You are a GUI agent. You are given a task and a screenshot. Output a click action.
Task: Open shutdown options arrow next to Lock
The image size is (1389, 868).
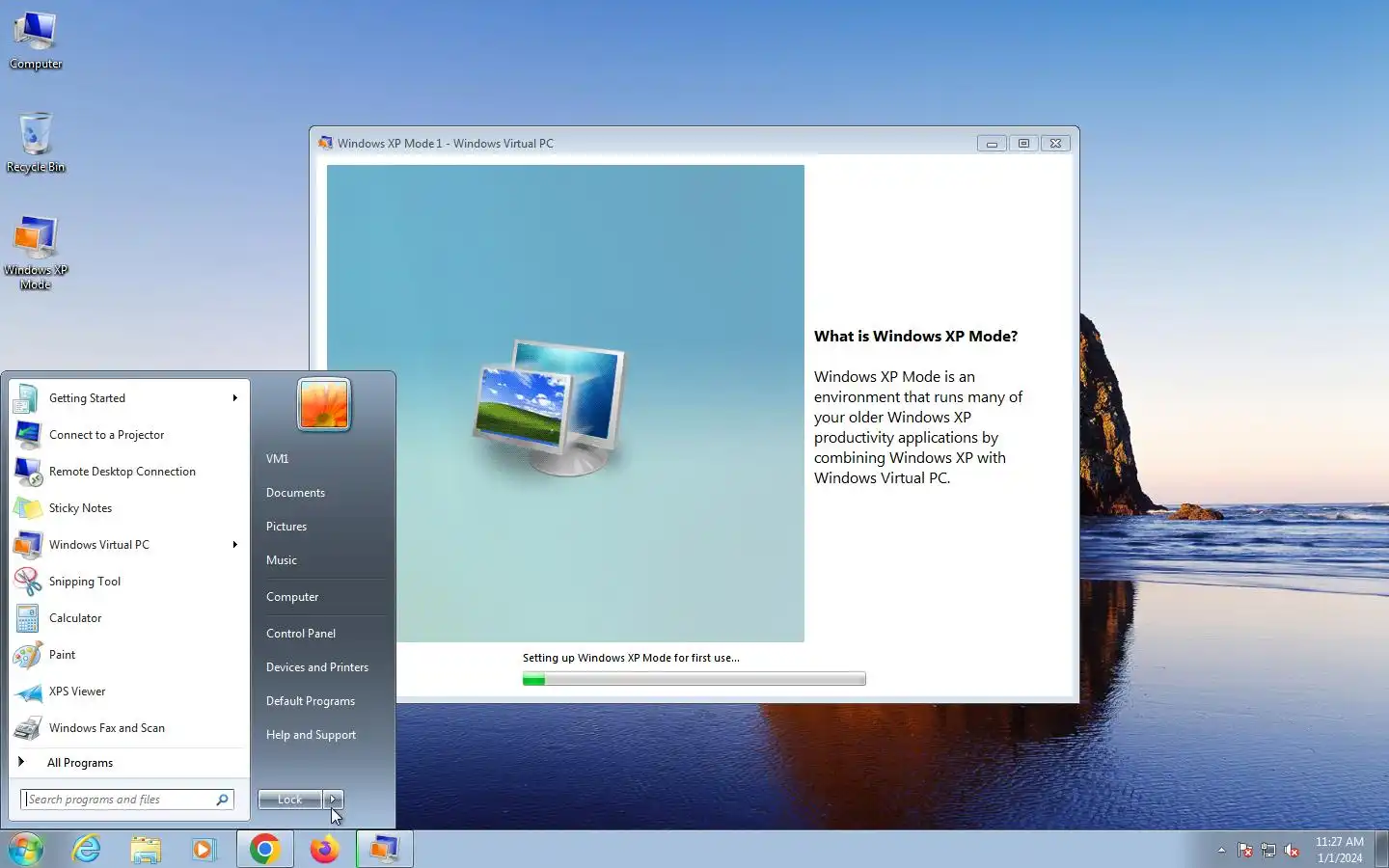[x=333, y=800]
